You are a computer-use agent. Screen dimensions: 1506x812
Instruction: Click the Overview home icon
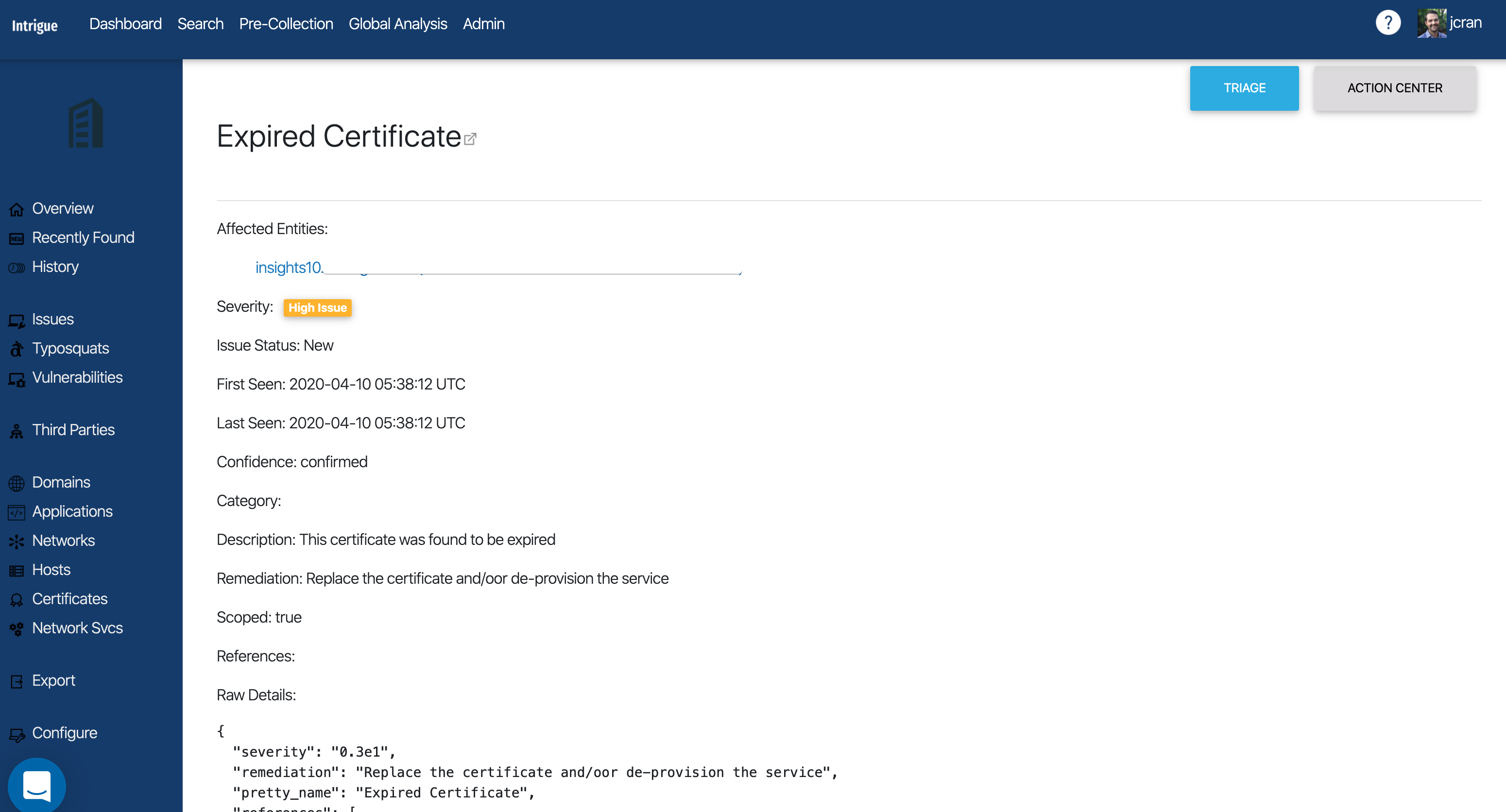click(17, 209)
